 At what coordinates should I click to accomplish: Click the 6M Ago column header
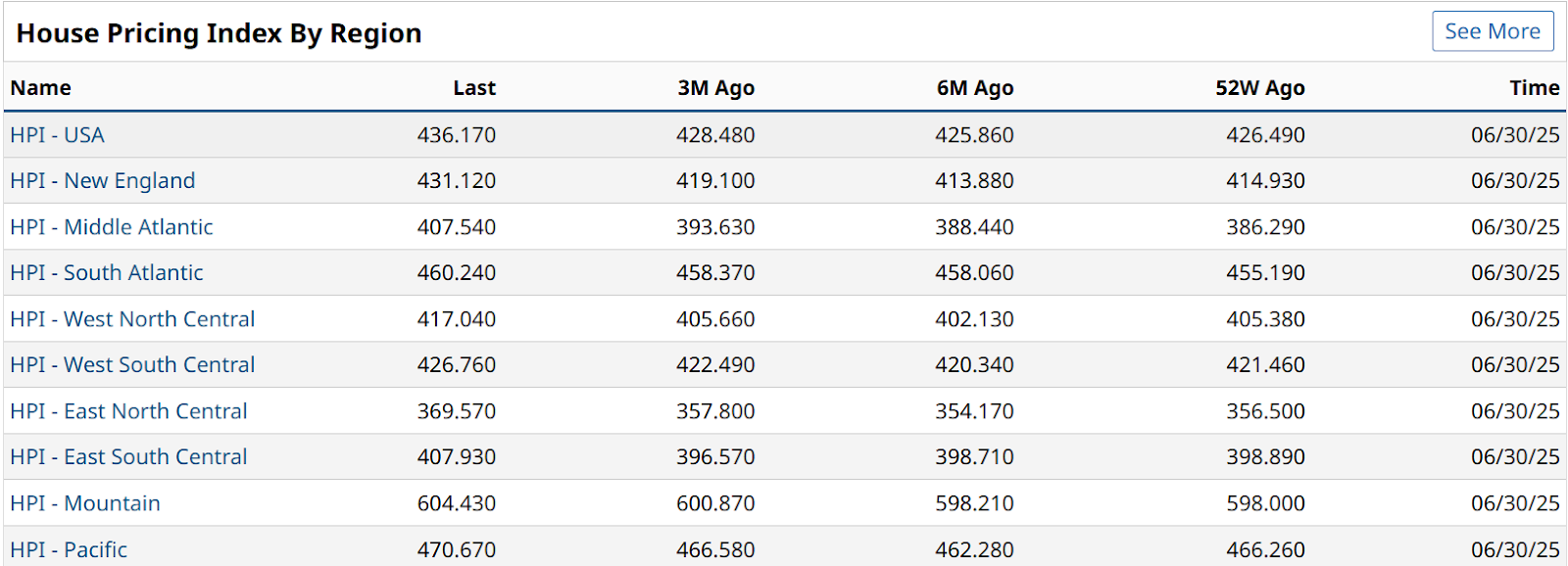coord(974,88)
